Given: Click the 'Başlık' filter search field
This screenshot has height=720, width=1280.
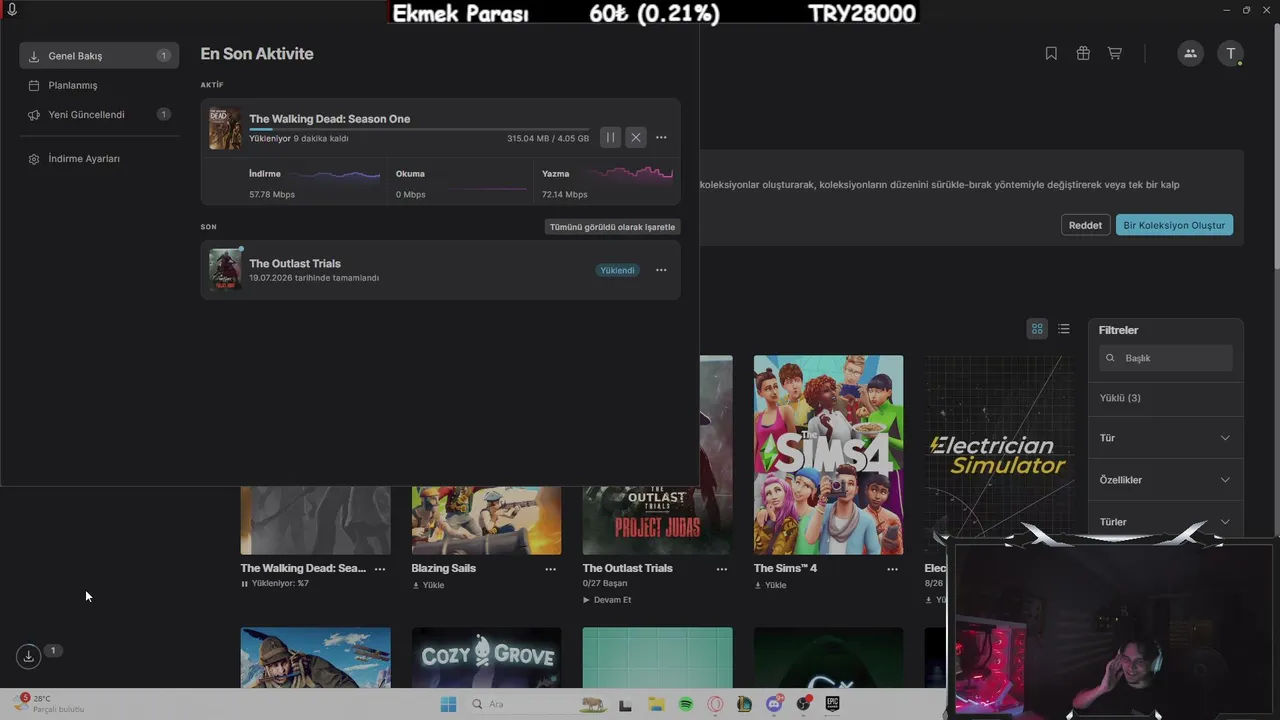Looking at the screenshot, I should (x=1165, y=358).
